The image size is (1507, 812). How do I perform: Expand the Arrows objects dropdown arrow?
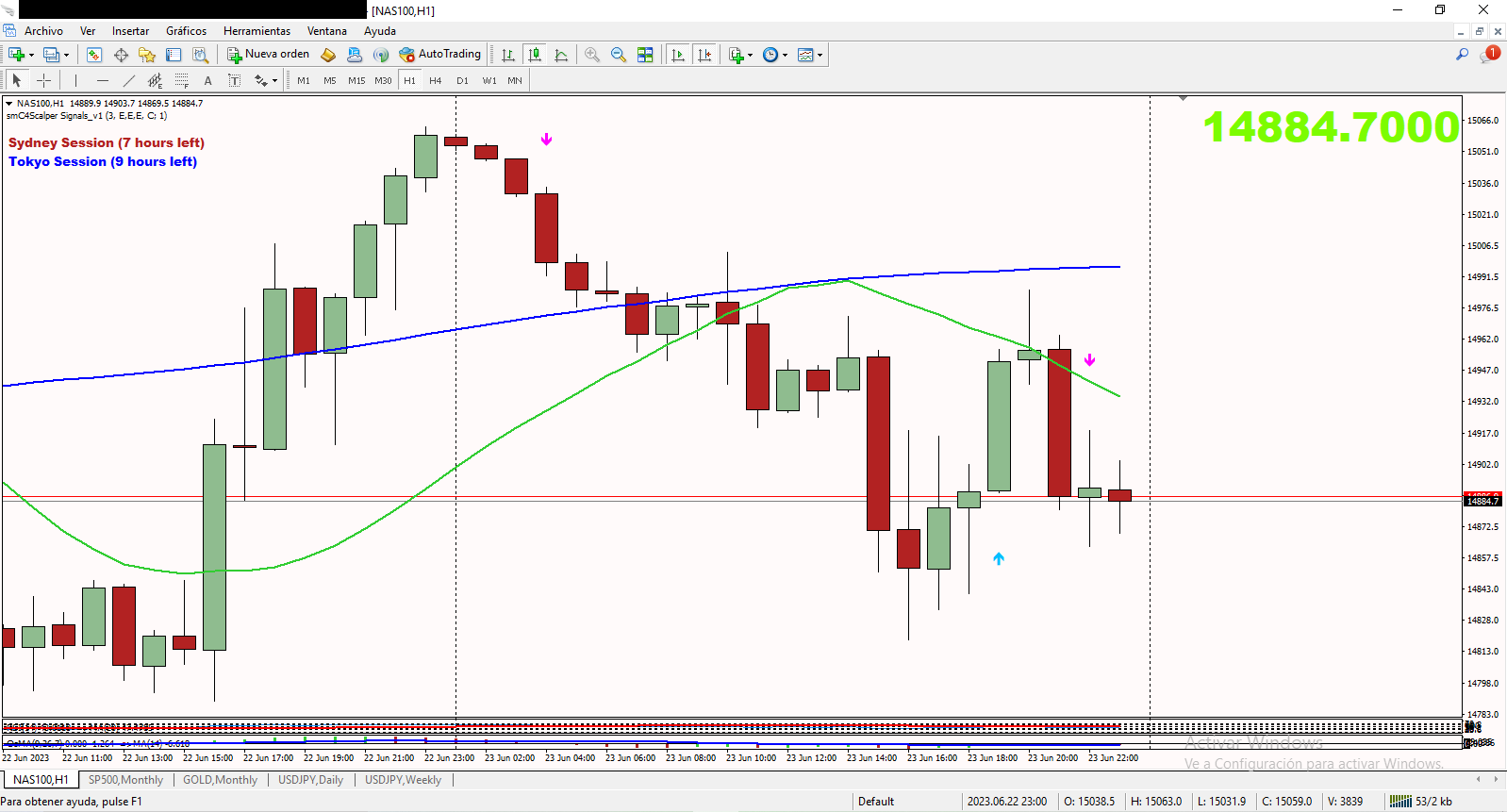[274, 80]
